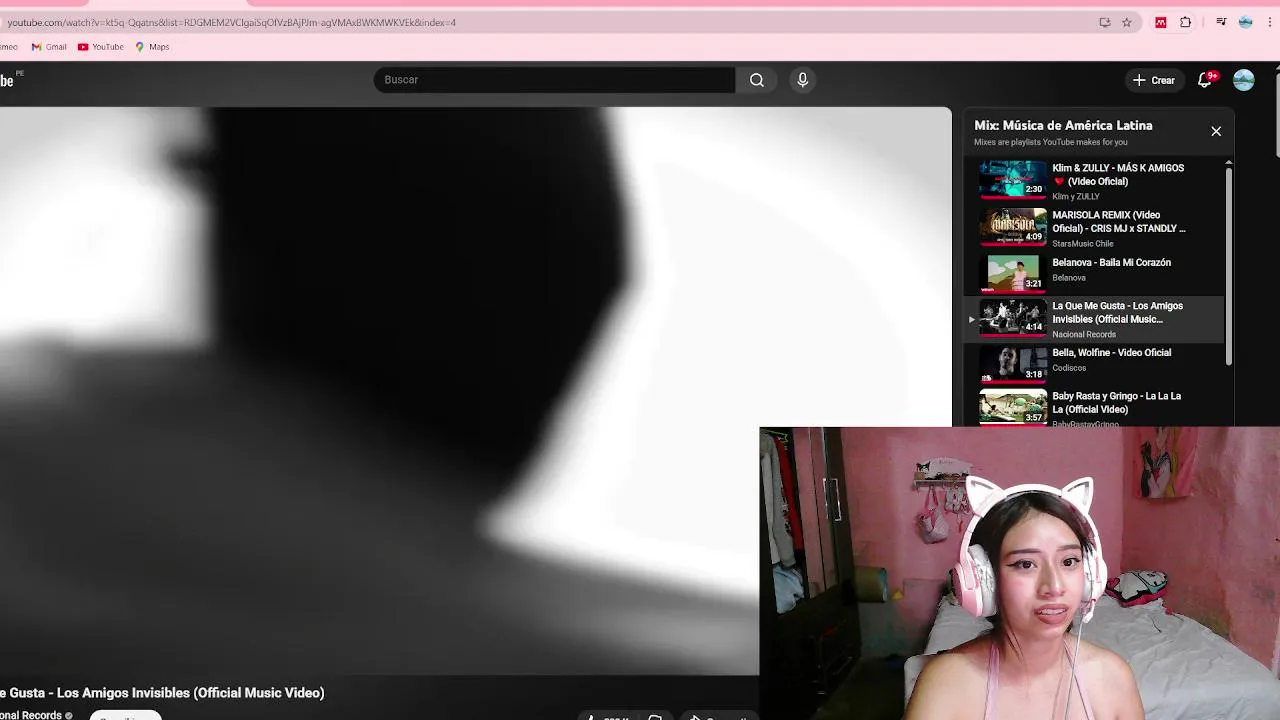Start voice search with the microphone icon

802,80
